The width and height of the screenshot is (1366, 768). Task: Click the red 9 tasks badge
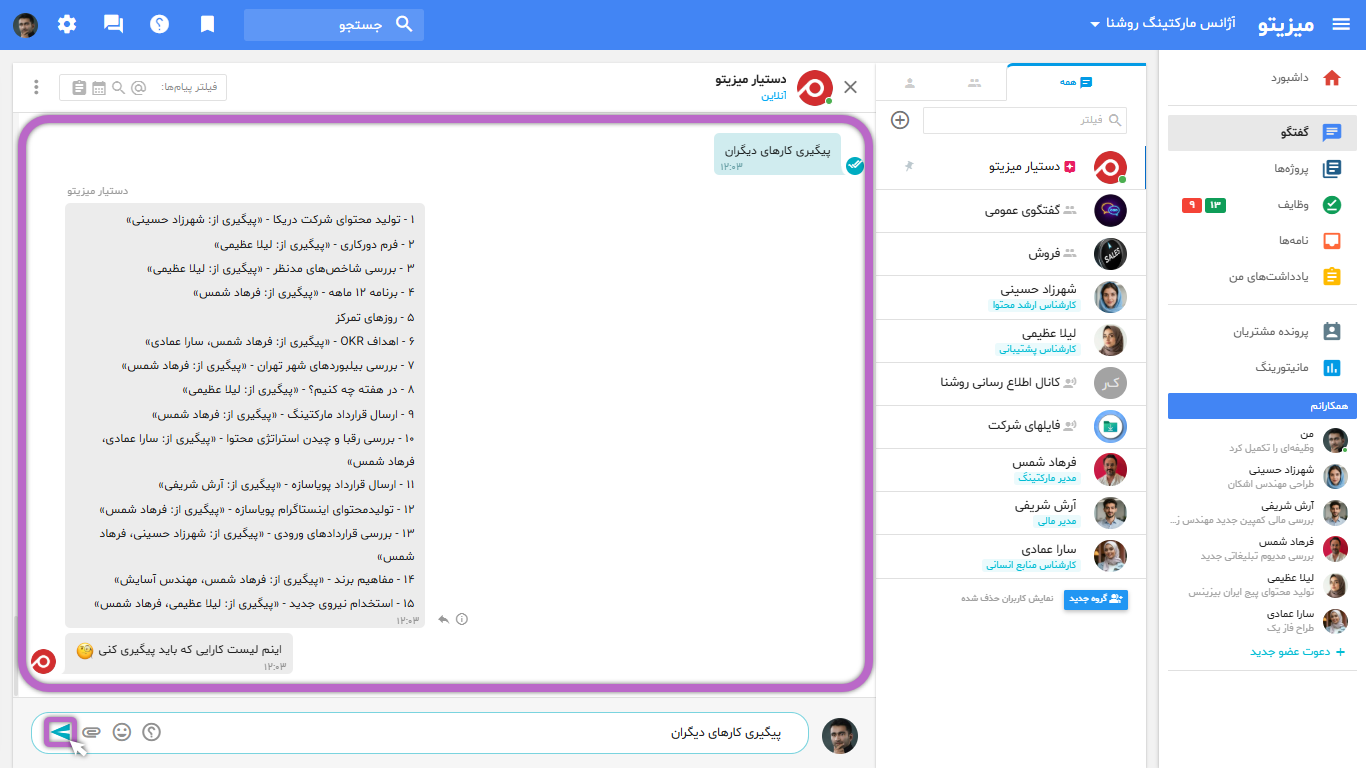click(x=1191, y=206)
